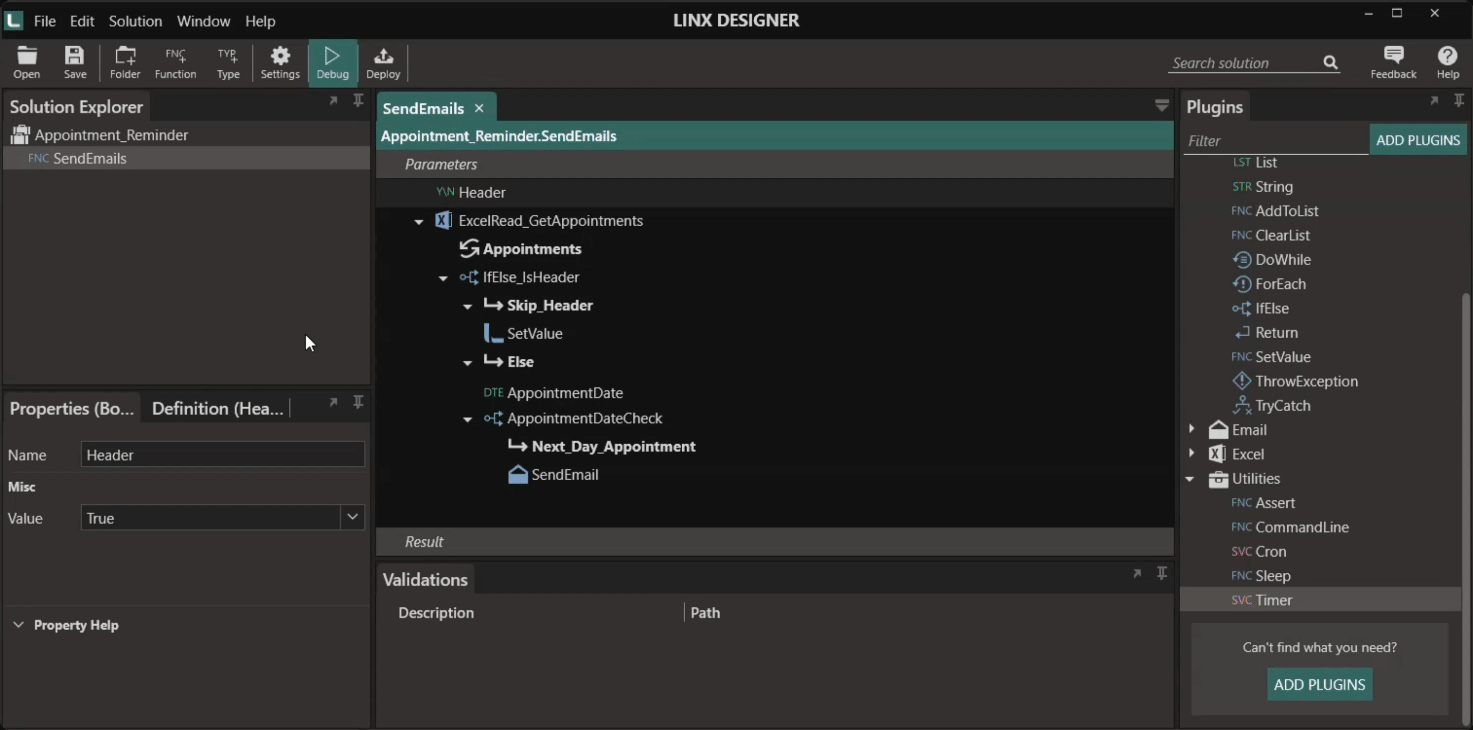
Task: Collapse the IfElse_IsHeader node
Action: pyautogui.click(x=443, y=278)
